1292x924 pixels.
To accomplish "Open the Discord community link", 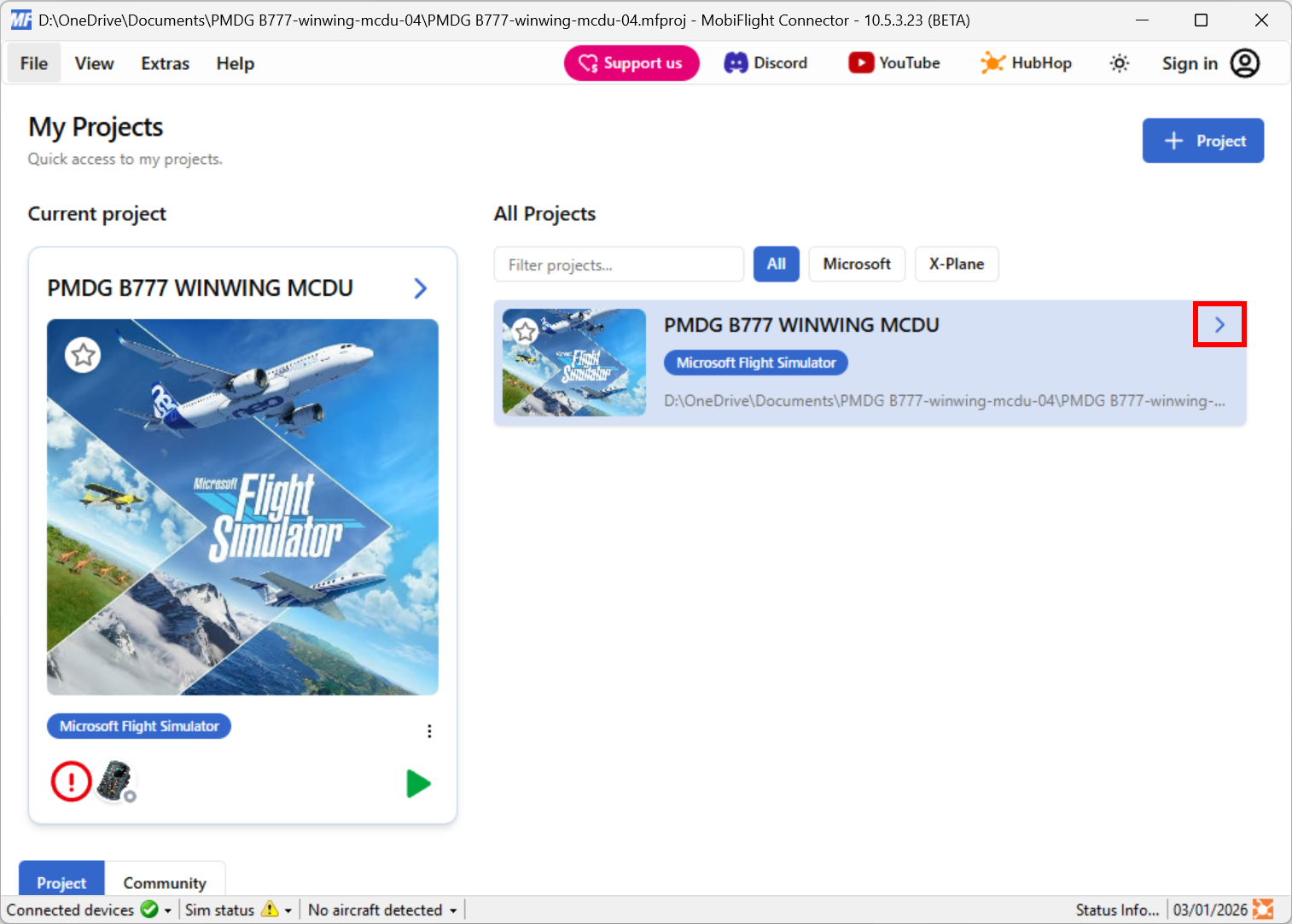I will coord(765,62).
